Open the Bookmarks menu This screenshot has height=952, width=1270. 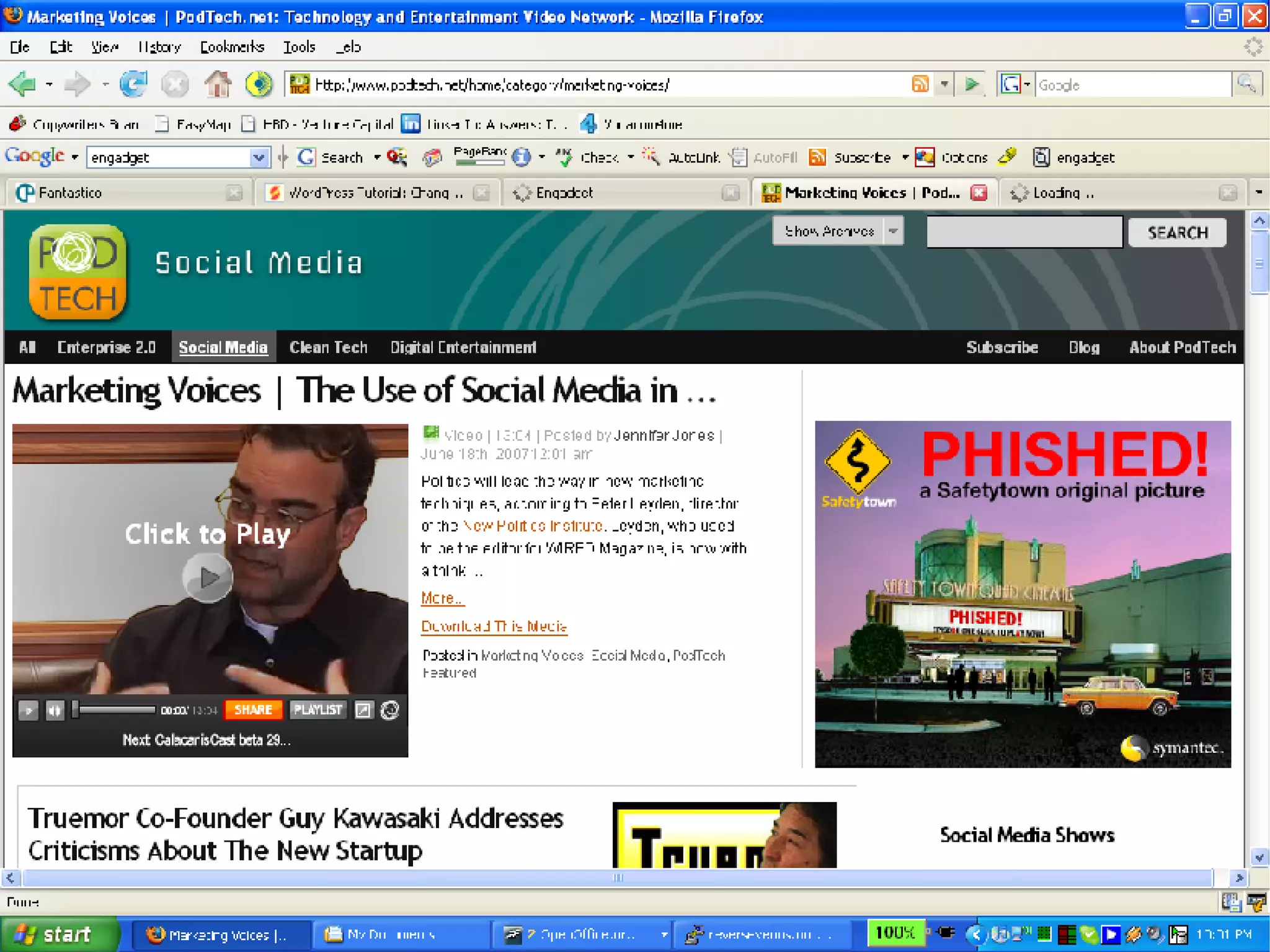(232, 47)
